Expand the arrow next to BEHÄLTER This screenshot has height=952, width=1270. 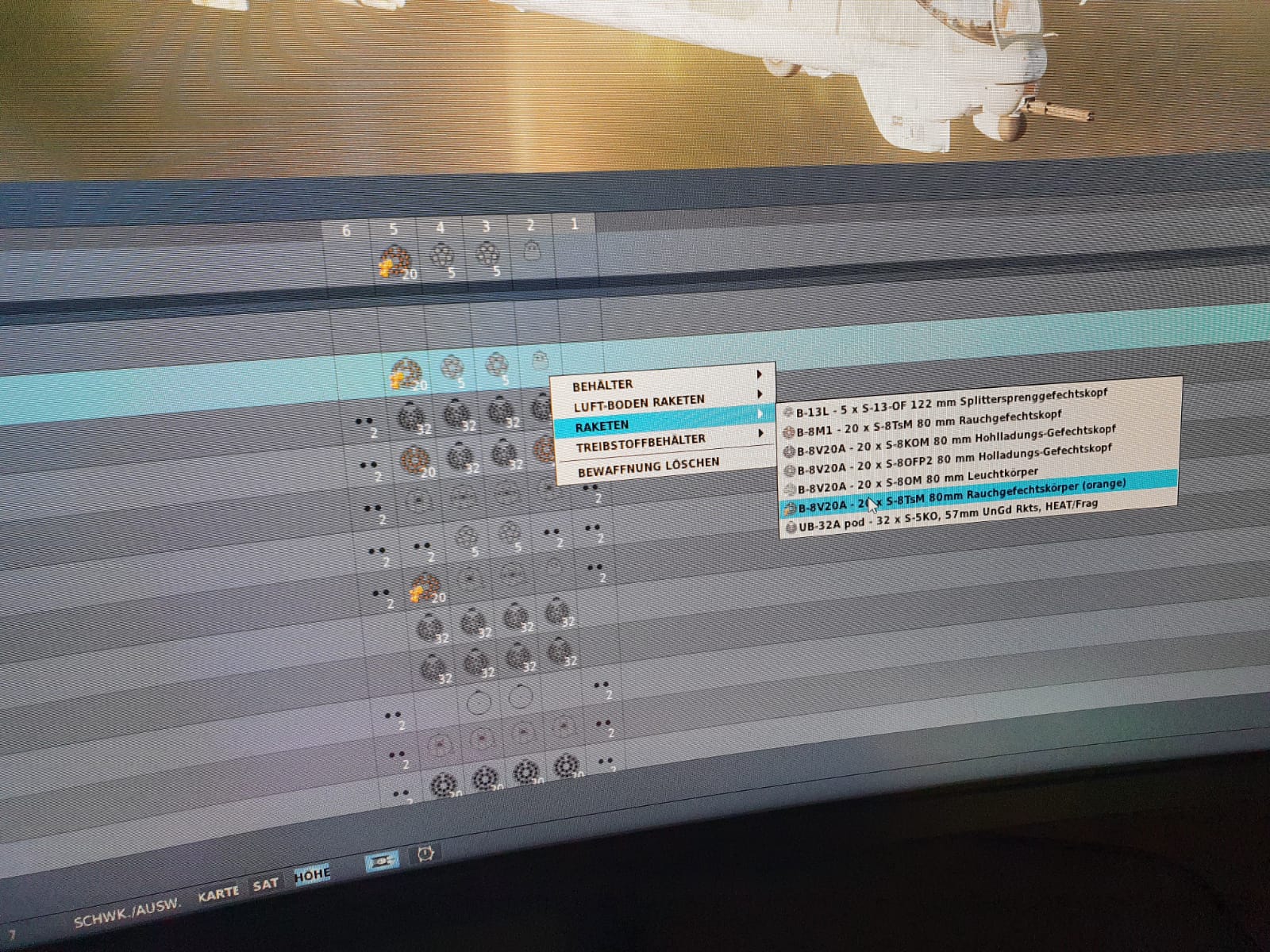point(760,373)
